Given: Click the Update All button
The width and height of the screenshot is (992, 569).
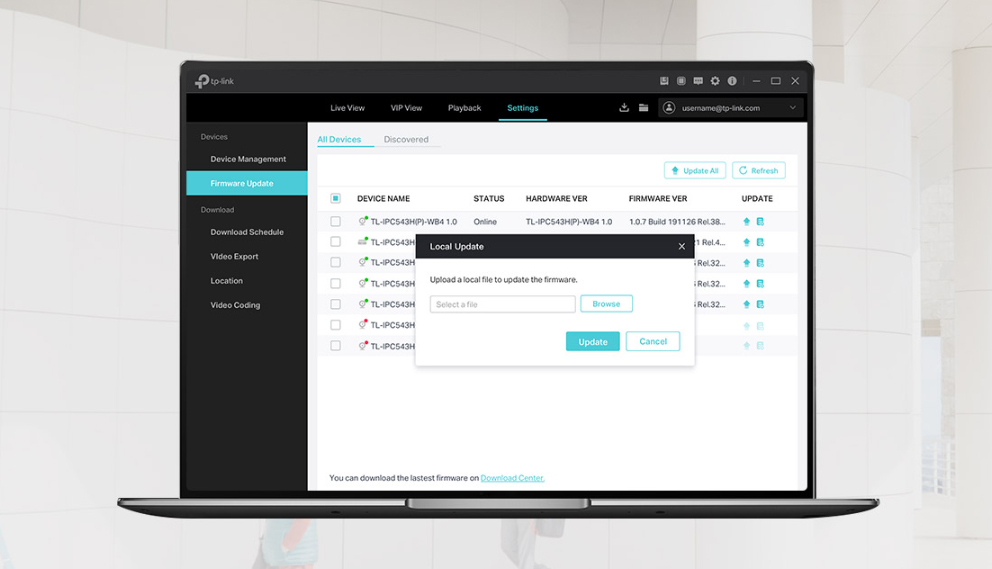Looking at the screenshot, I should 695,170.
